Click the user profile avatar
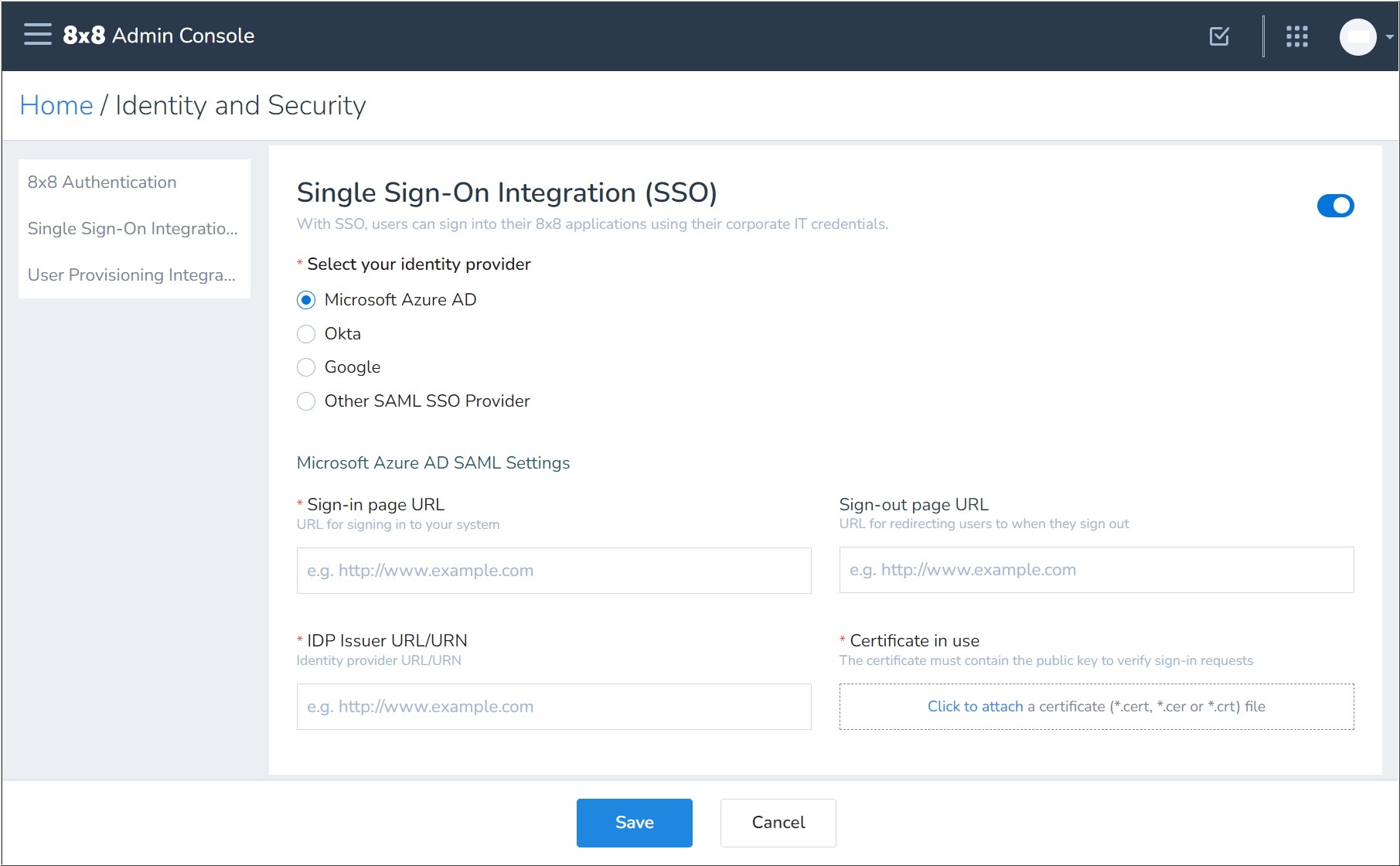This screenshot has height=866, width=1400. (1357, 36)
